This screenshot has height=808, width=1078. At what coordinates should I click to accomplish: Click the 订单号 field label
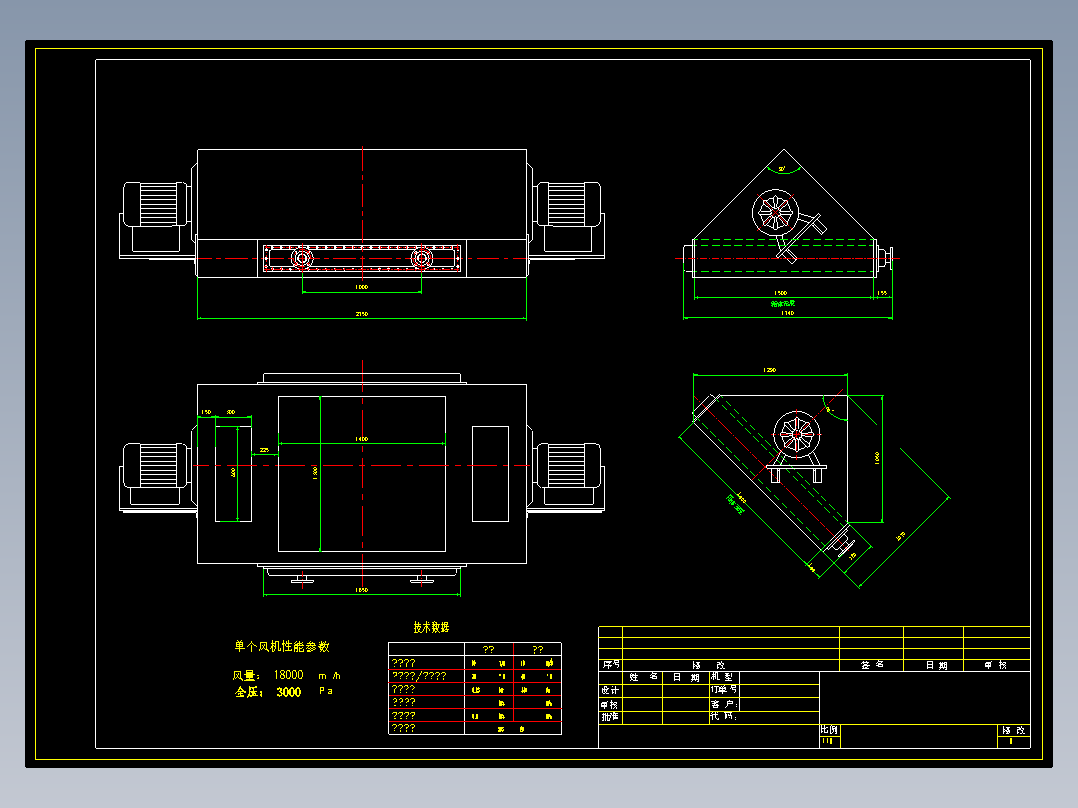[724, 690]
